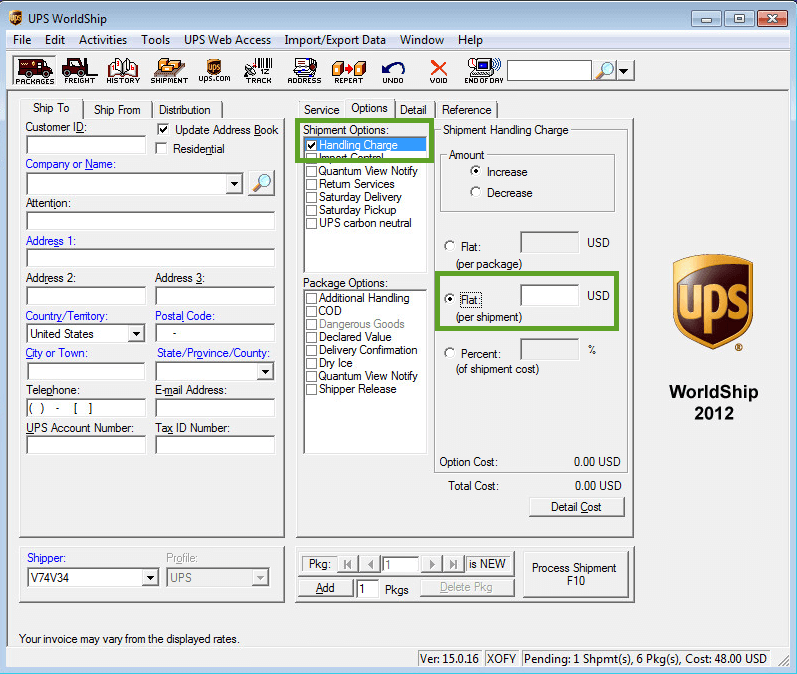Run End of Day from toolbar

coord(484,71)
